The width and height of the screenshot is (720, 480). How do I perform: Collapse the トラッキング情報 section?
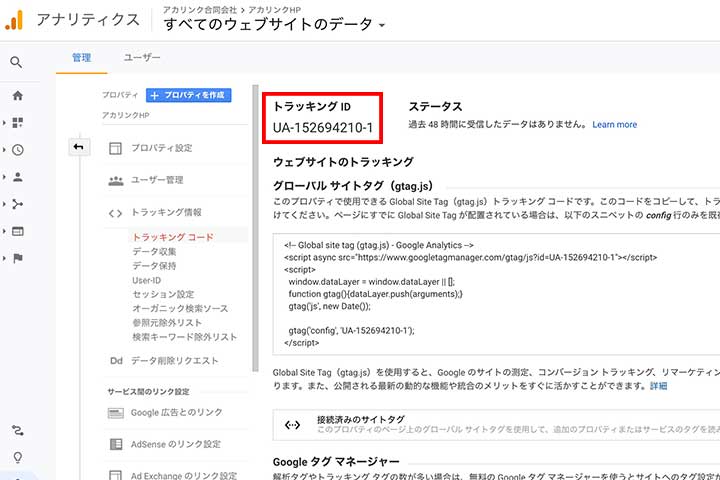166,212
